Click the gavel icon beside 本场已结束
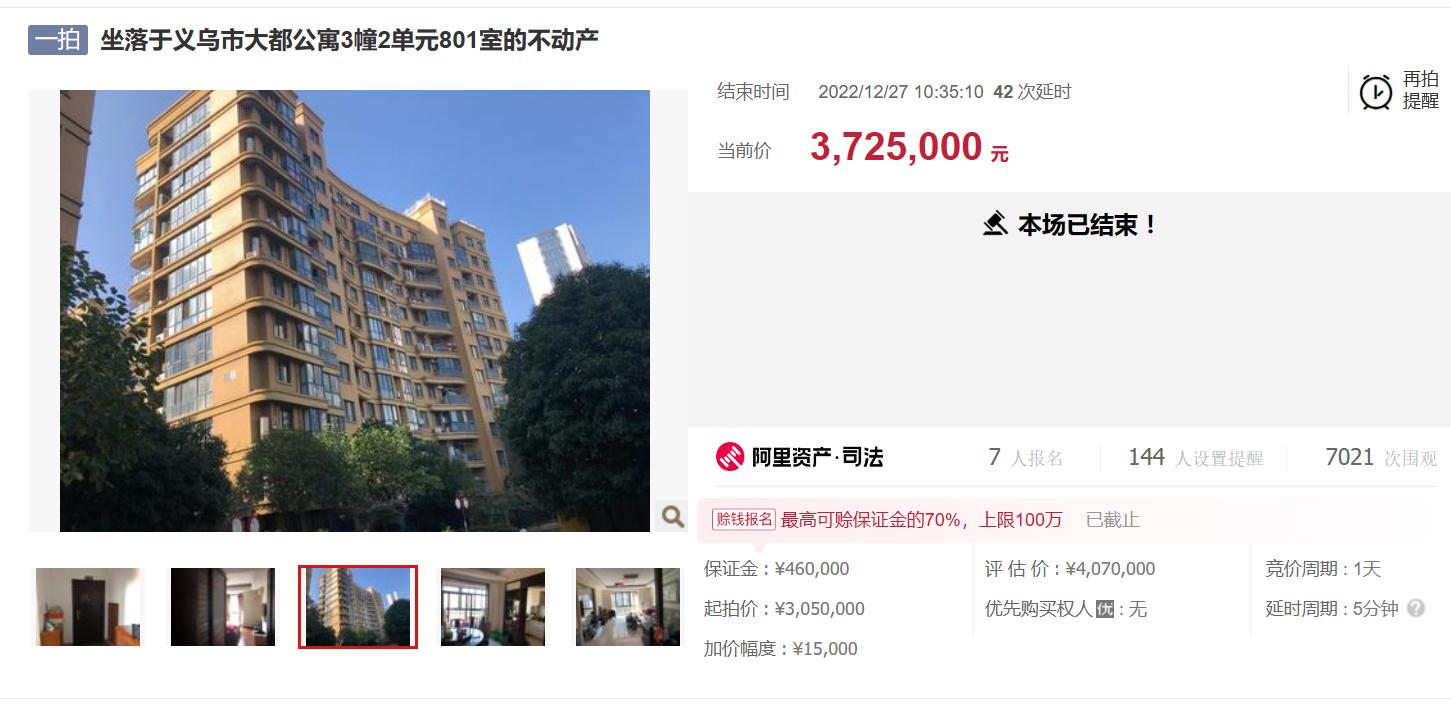1451x702 pixels. click(x=994, y=224)
